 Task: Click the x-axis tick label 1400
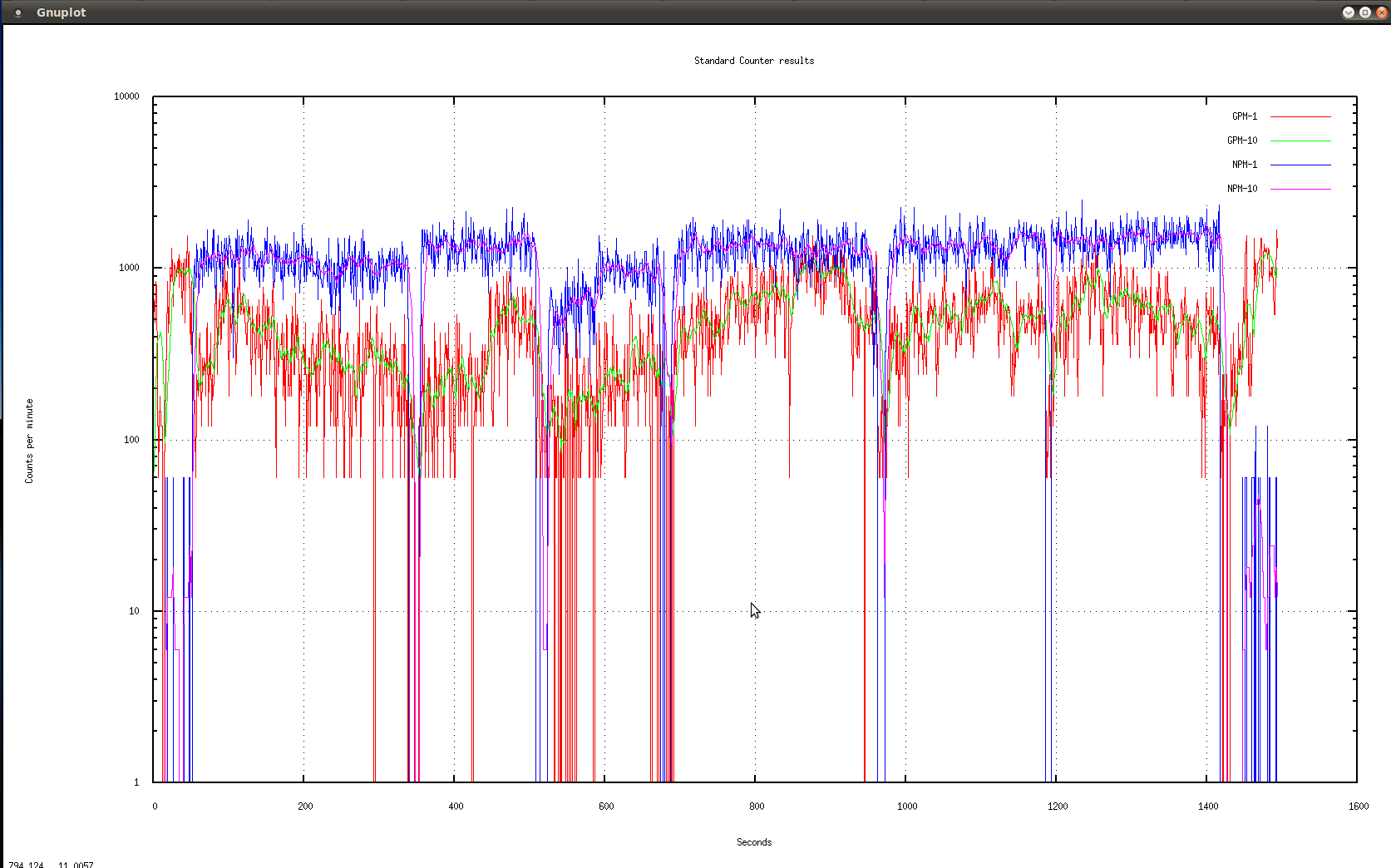pyautogui.click(x=1208, y=806)
